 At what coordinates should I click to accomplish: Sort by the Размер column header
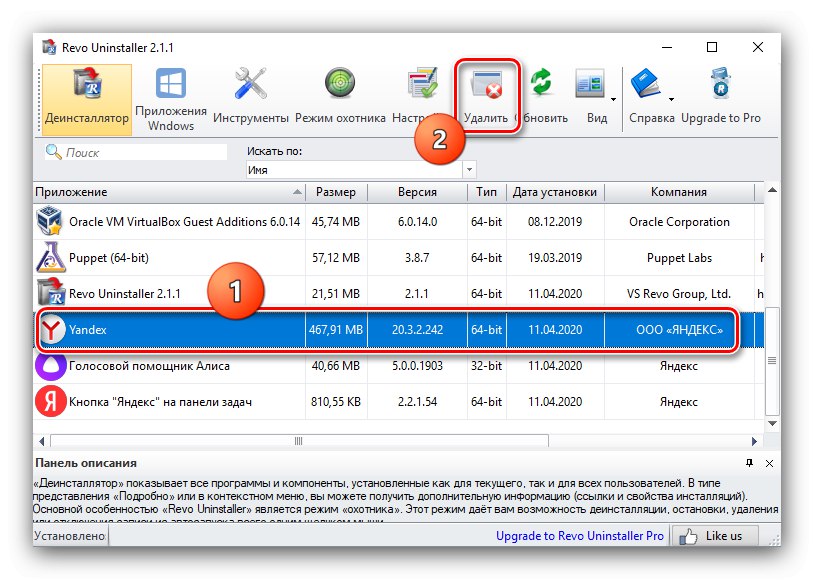click(336, 192)
